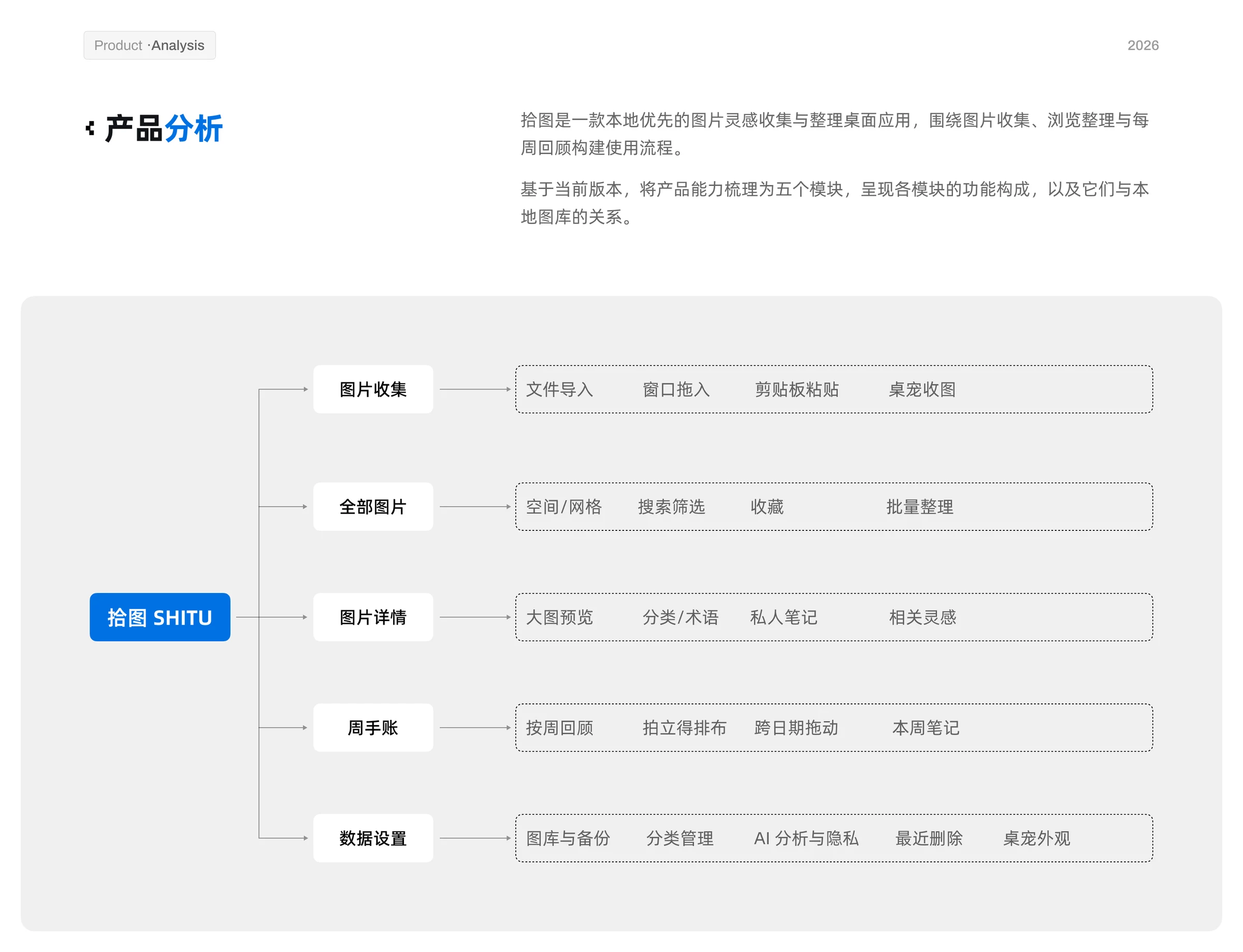Click the 相关灵感 feature label

point(923,617)
